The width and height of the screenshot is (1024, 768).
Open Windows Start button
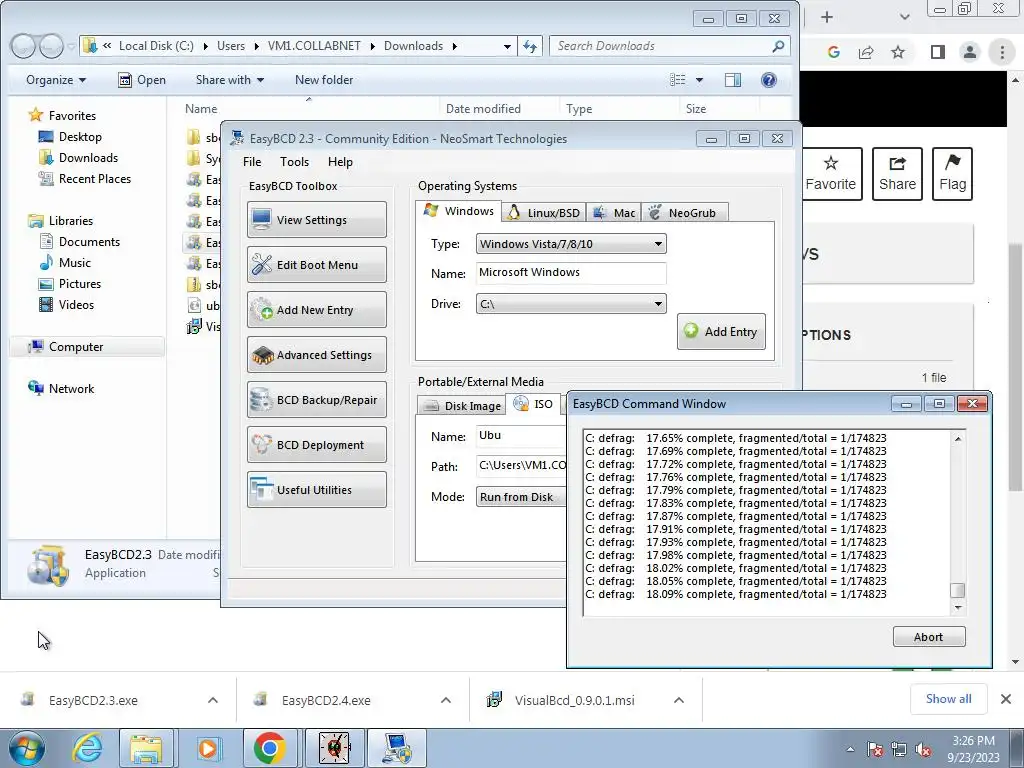click(x=27, y=748)
